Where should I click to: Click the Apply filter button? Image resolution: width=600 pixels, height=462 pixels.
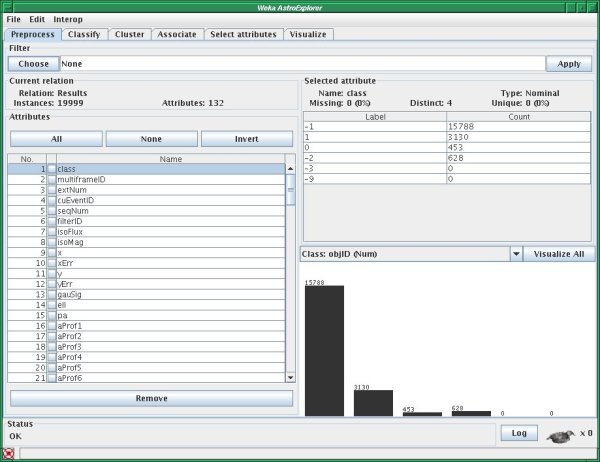coord(569,63)
